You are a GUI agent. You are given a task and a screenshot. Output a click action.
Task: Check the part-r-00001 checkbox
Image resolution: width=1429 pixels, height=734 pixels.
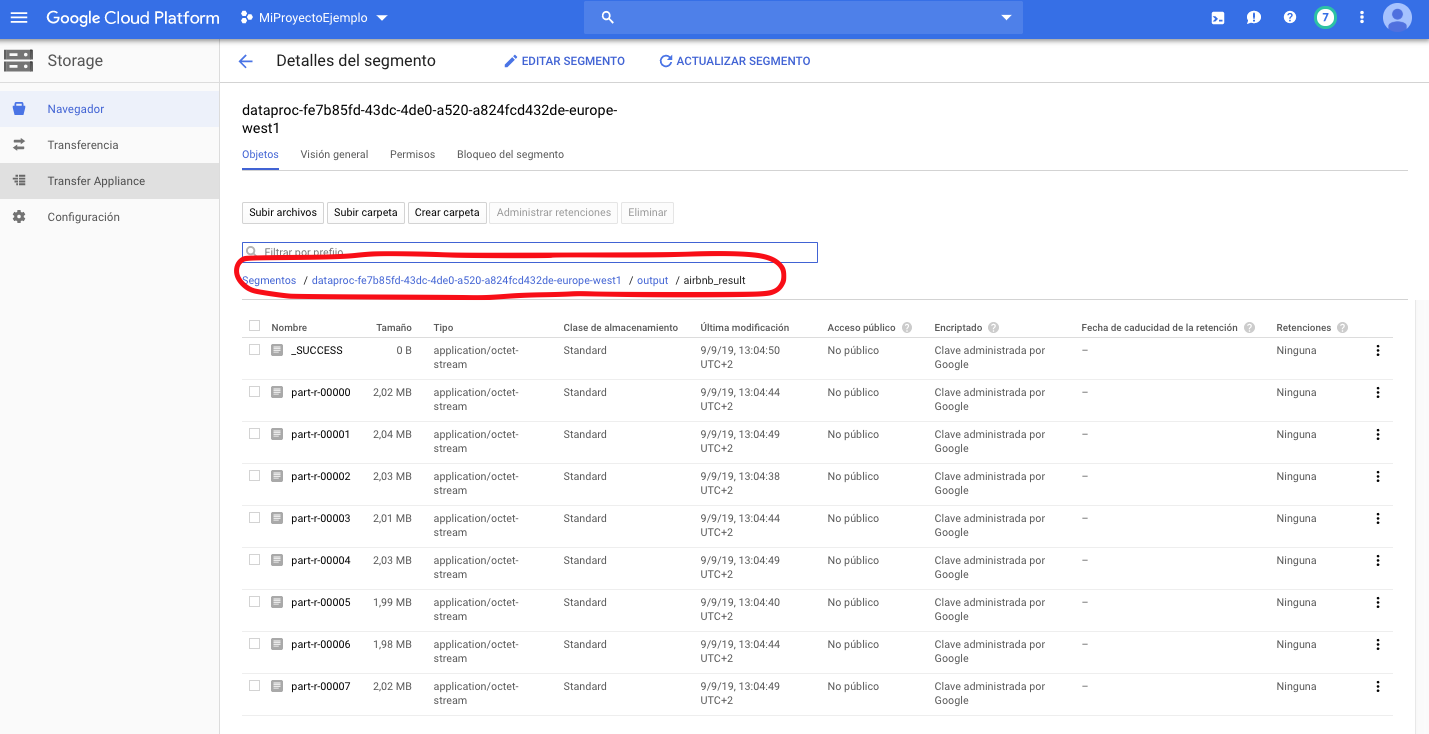coord(254,434)
